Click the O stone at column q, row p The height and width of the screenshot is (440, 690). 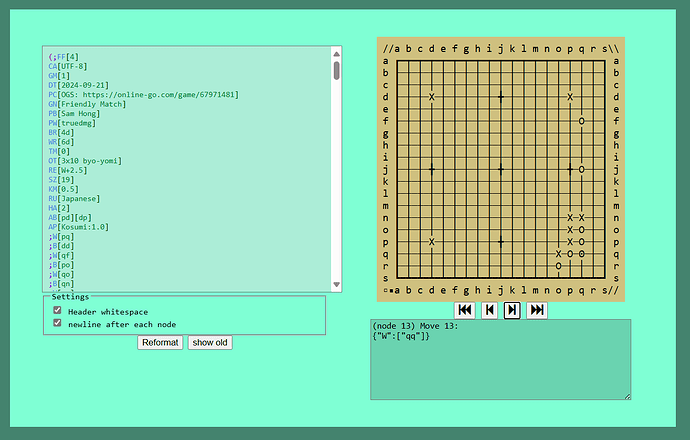pos(582,242)
